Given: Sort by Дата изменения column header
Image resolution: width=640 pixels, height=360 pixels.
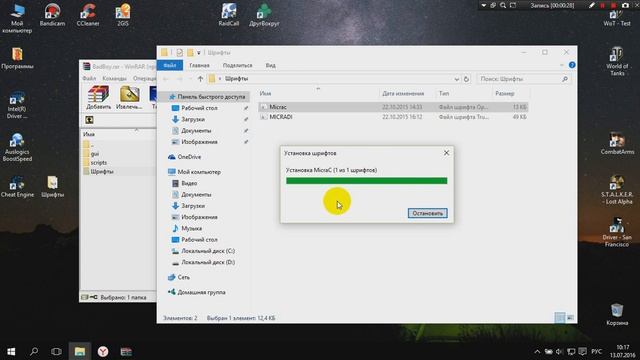Looking at the screenshot, I should click(x=403, y=93).
